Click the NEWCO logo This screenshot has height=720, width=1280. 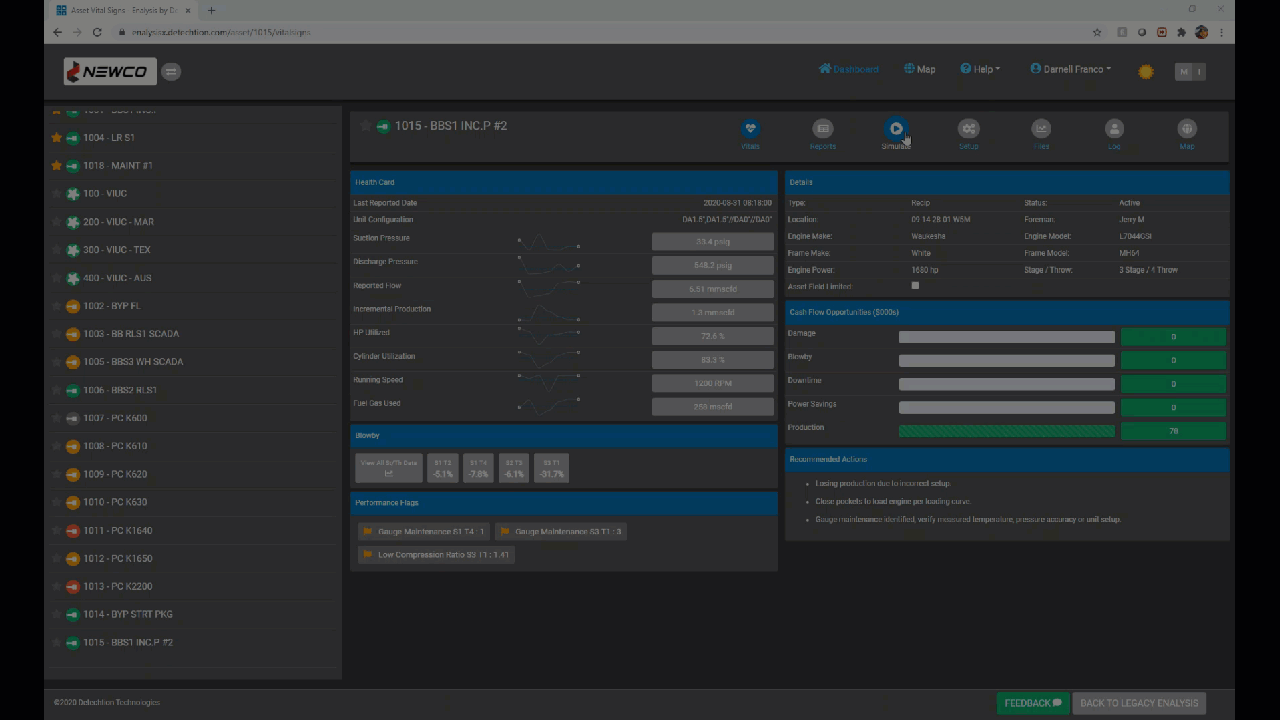[x=110, y=71]
